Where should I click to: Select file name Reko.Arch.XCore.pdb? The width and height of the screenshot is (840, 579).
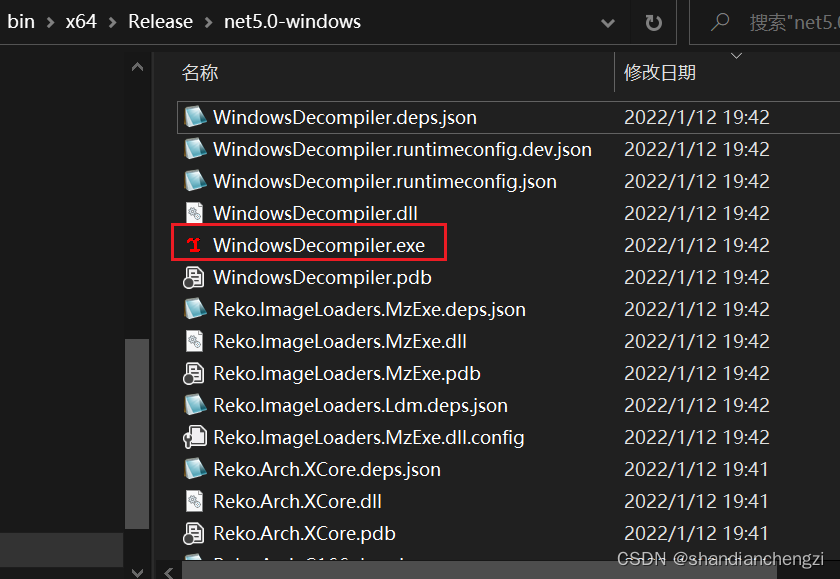click(x=304, y=533)
